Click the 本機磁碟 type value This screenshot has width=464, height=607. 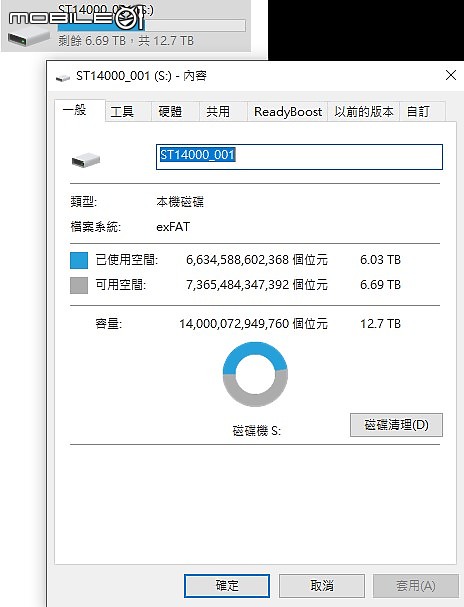[180, 202]
